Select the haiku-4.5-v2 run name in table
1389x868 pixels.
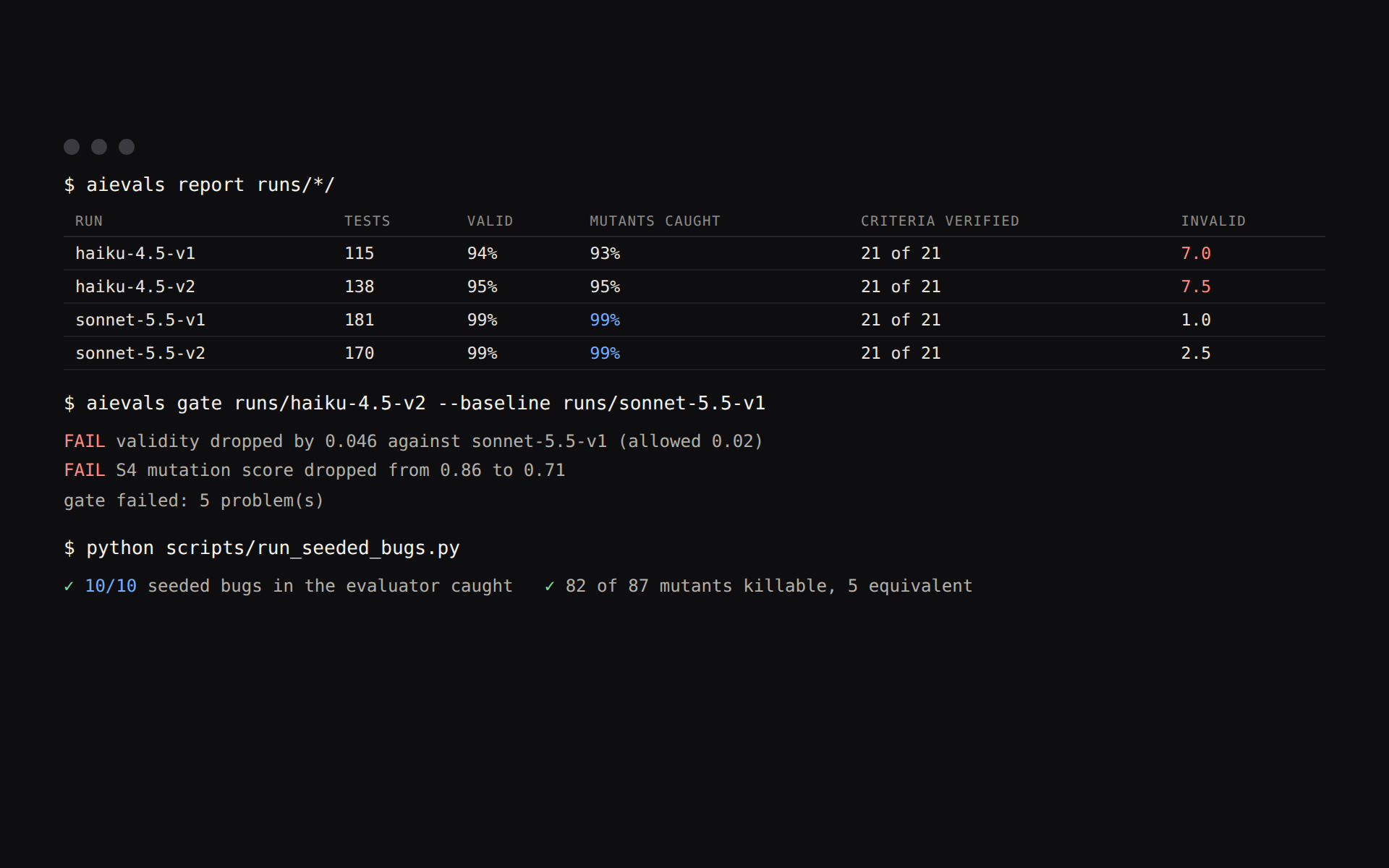click(135, 286)
